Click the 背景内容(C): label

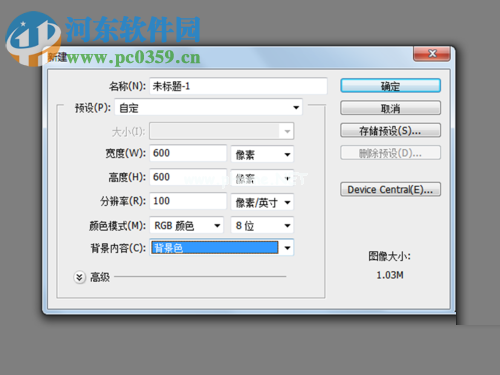tap(118, 248)
